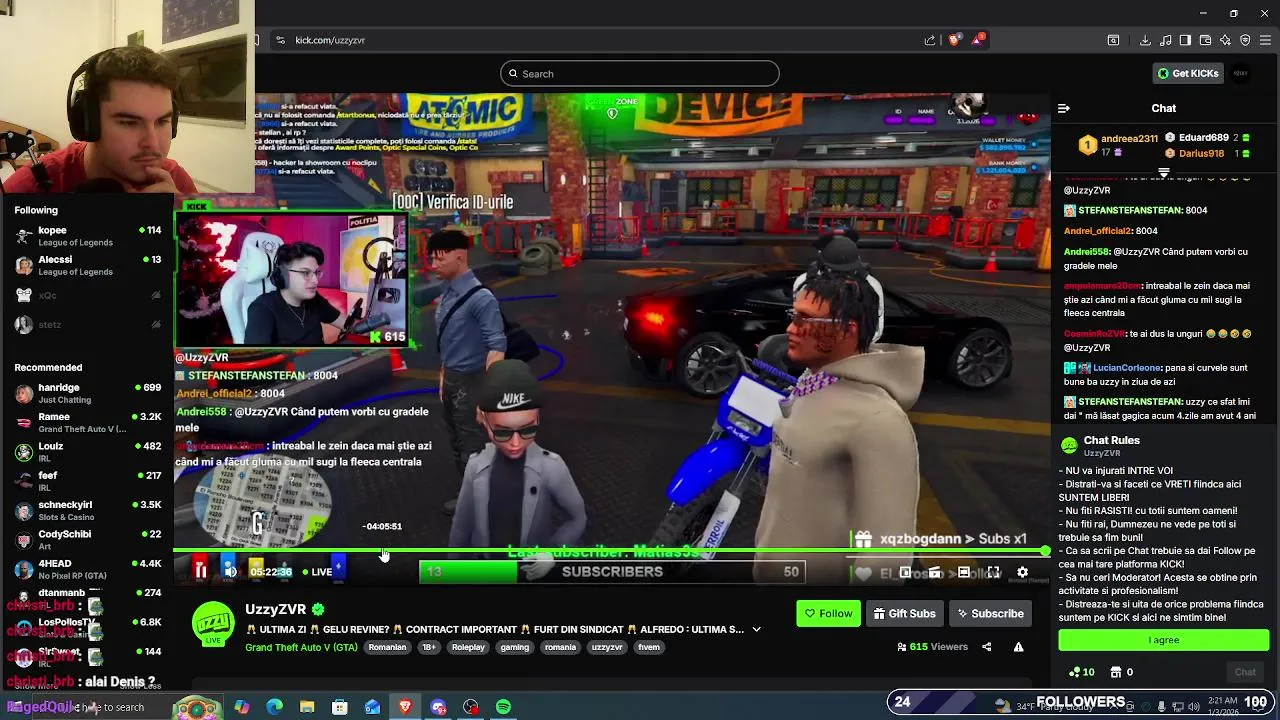Open Alecssi channel in Following list

tap(87, 265)
